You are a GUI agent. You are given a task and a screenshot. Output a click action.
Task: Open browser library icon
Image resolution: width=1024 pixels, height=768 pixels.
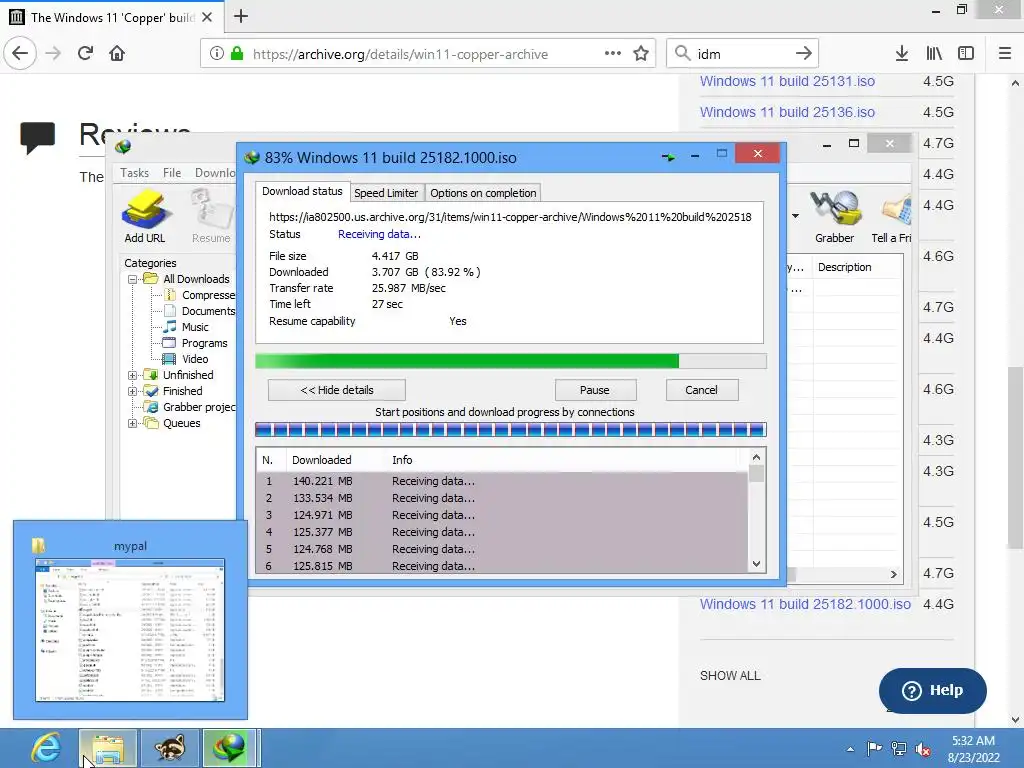(934, 54)
